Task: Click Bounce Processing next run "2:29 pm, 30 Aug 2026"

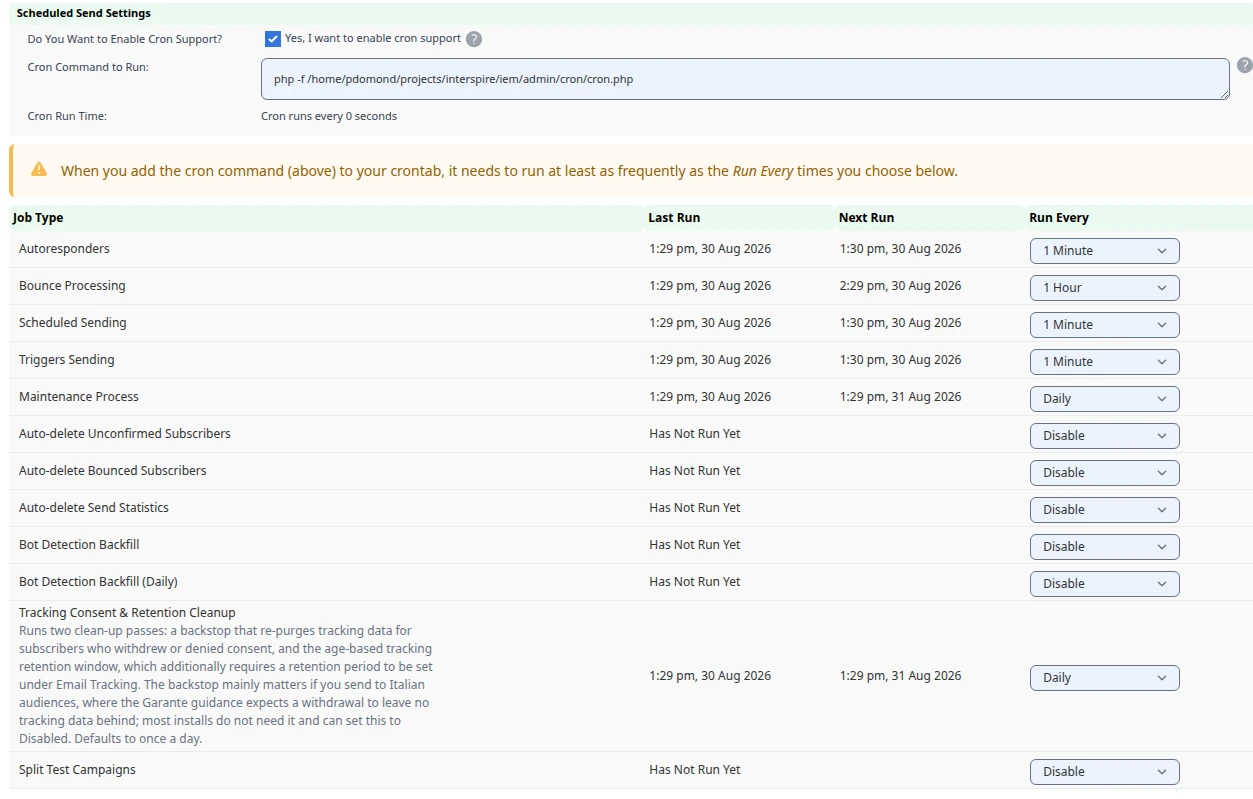Action: pos(900,286)
